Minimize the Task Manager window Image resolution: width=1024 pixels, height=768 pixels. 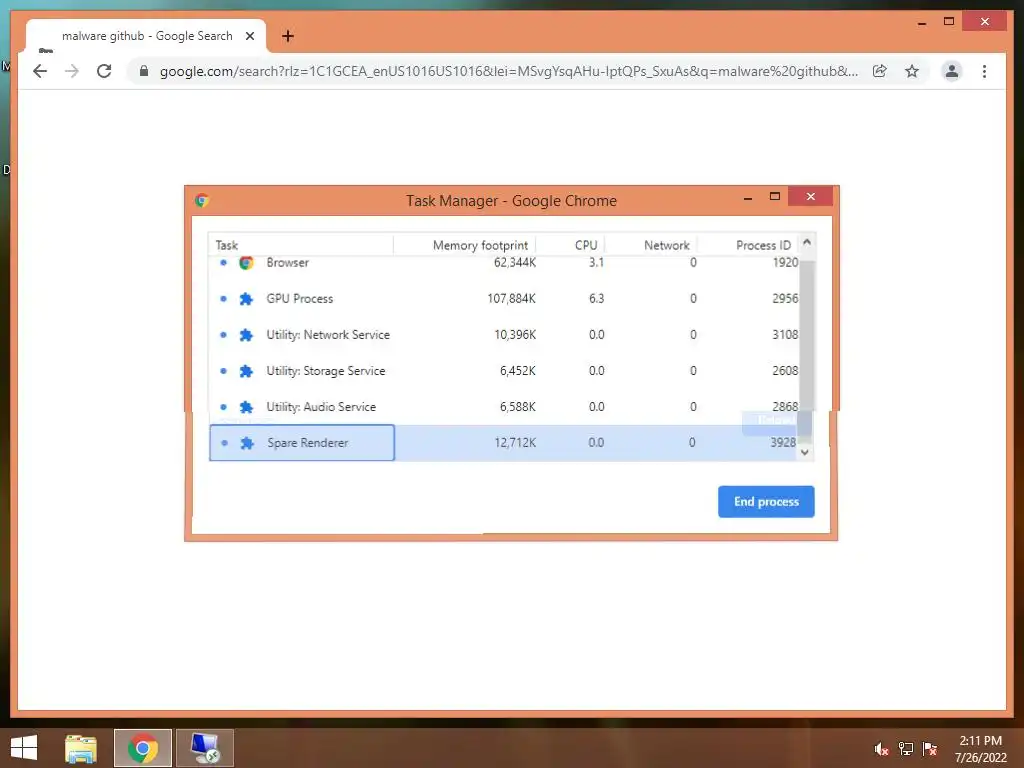click(748, 197)
